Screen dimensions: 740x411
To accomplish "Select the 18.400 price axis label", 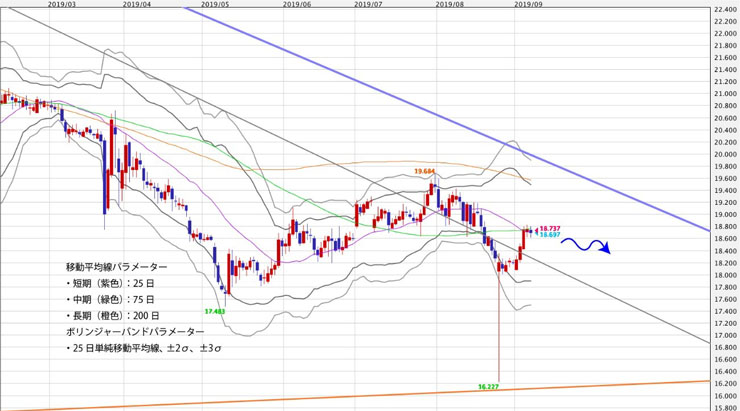I will point(726,251).
